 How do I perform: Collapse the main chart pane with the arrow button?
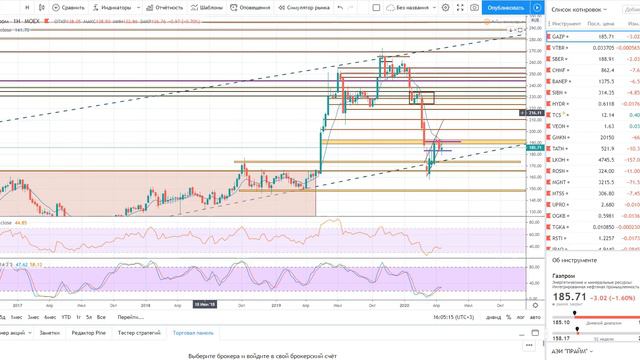coord(511,30)
